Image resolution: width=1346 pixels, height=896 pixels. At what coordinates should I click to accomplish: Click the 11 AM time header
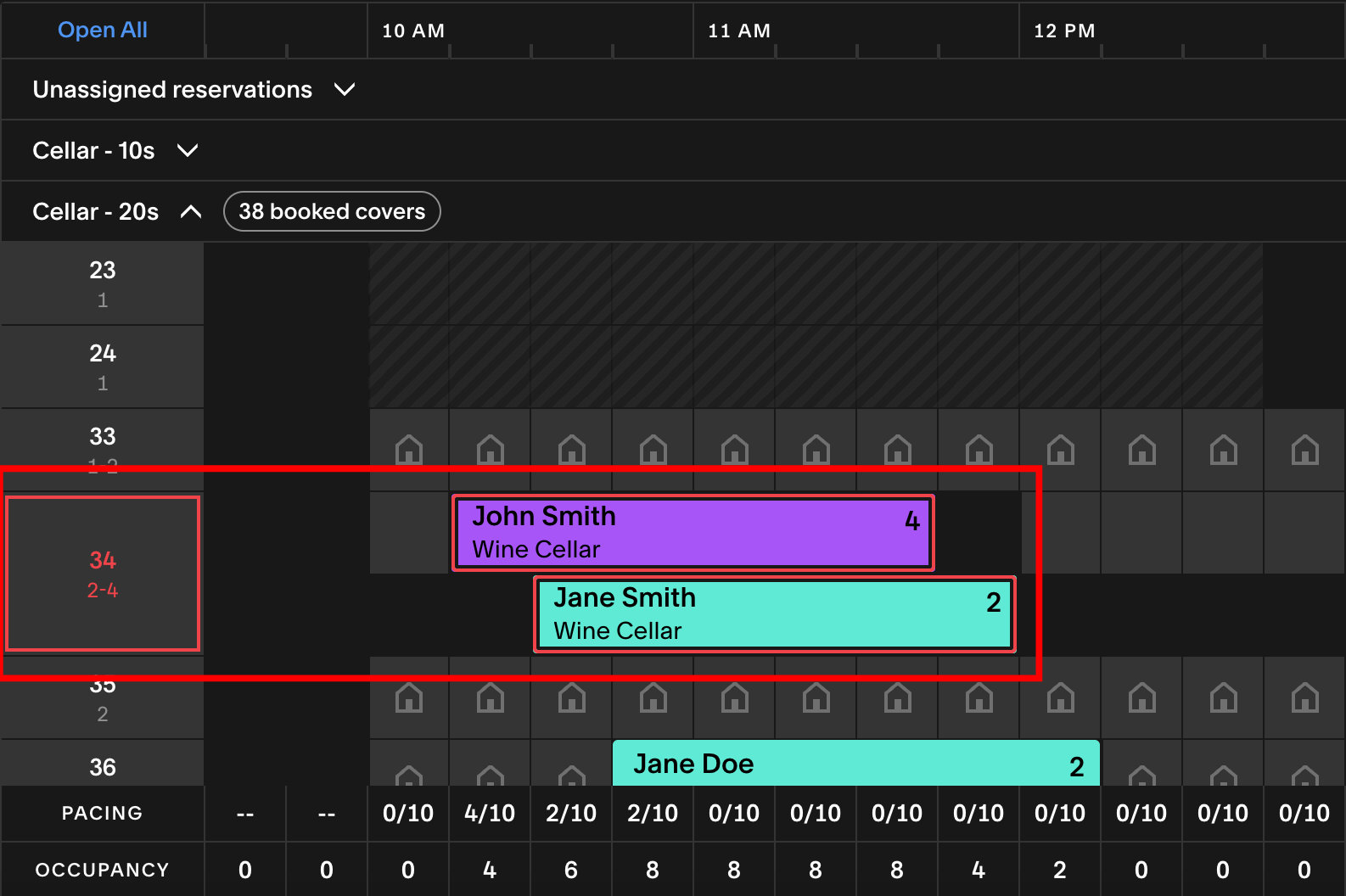(x=739, y=31)
